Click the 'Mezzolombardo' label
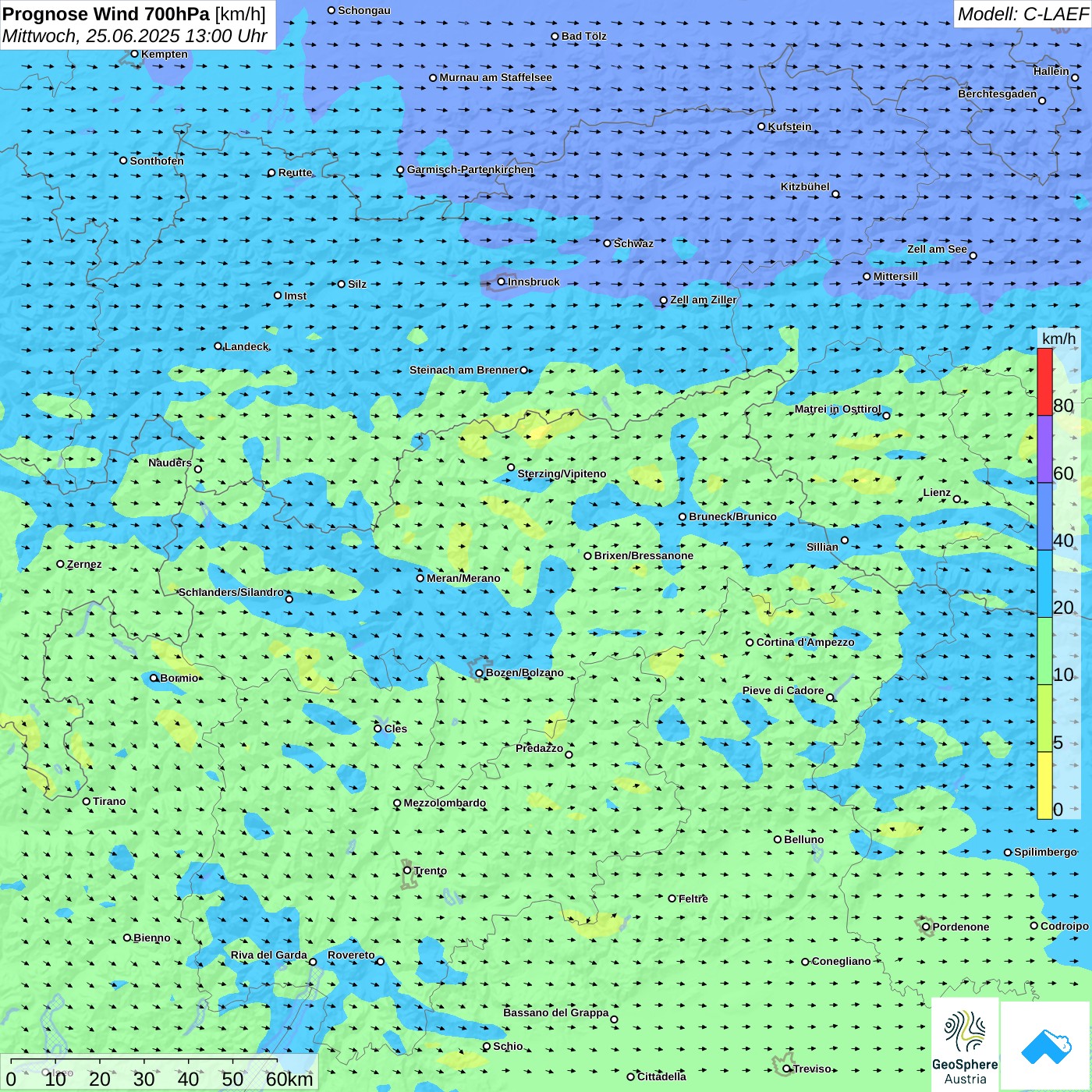 coord(445,803)
